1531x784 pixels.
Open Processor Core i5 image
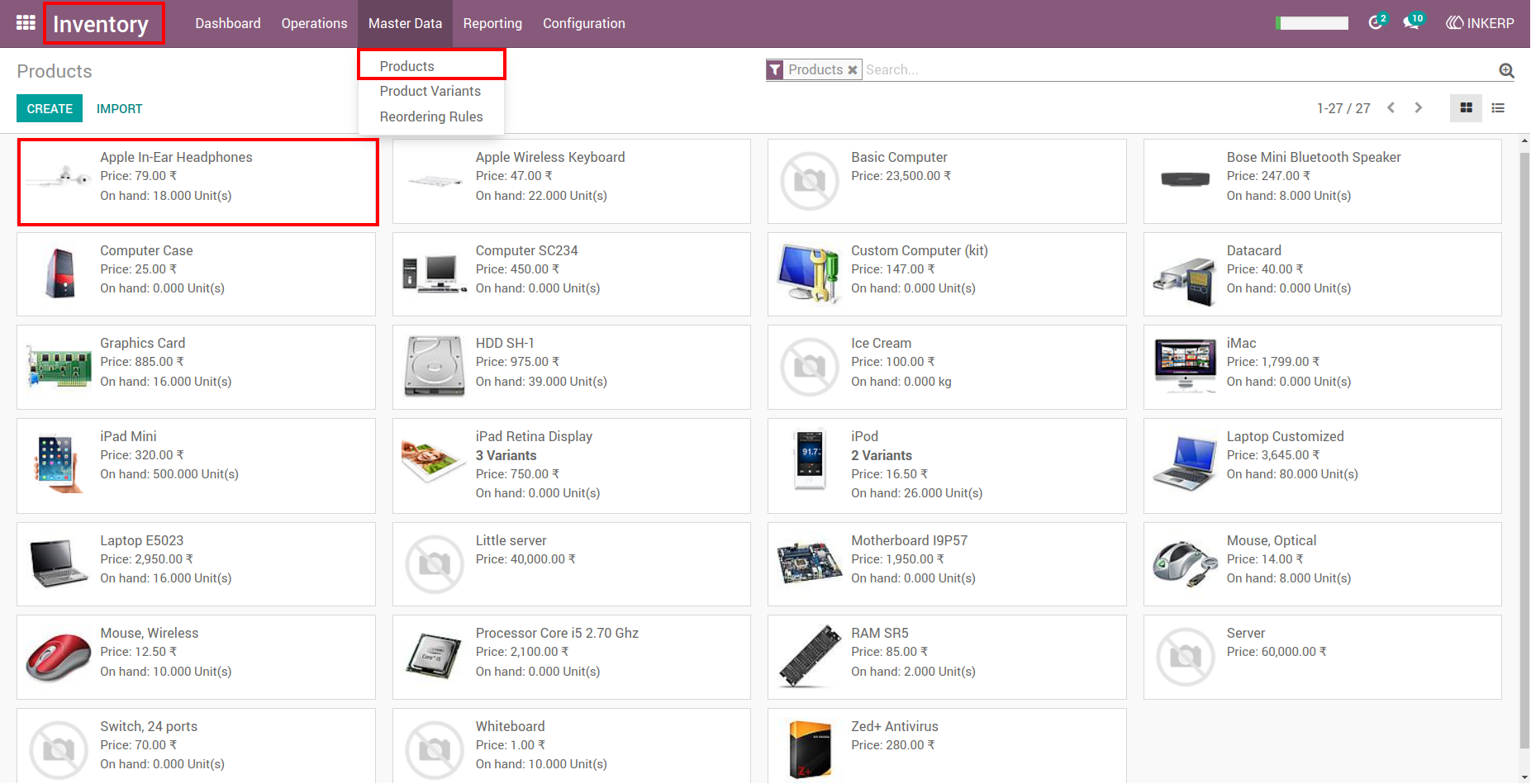pyautogui.click(x=435, y=656)
